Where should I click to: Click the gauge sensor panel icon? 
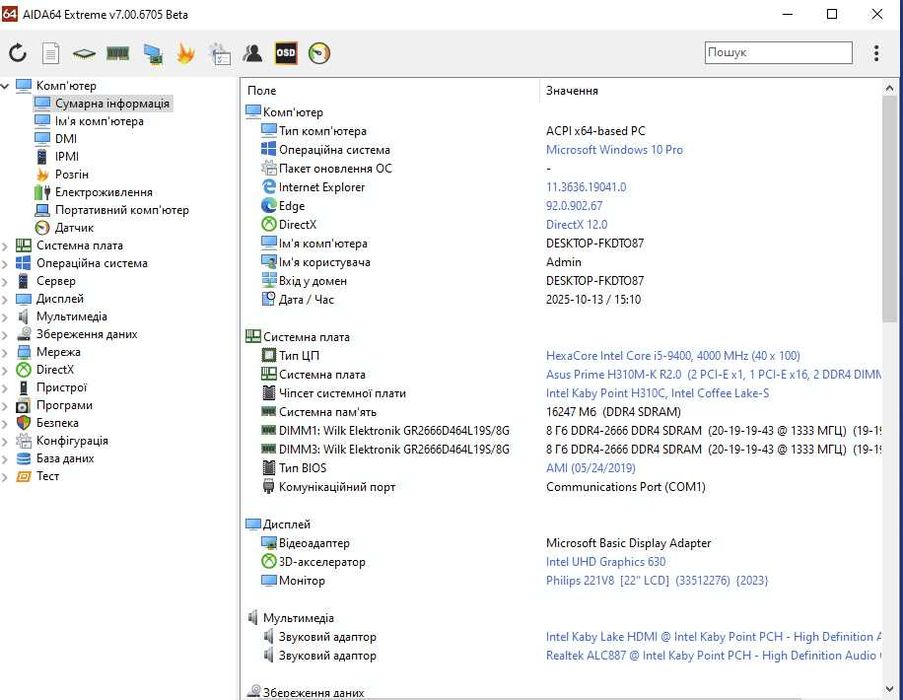tap(319, 54)
